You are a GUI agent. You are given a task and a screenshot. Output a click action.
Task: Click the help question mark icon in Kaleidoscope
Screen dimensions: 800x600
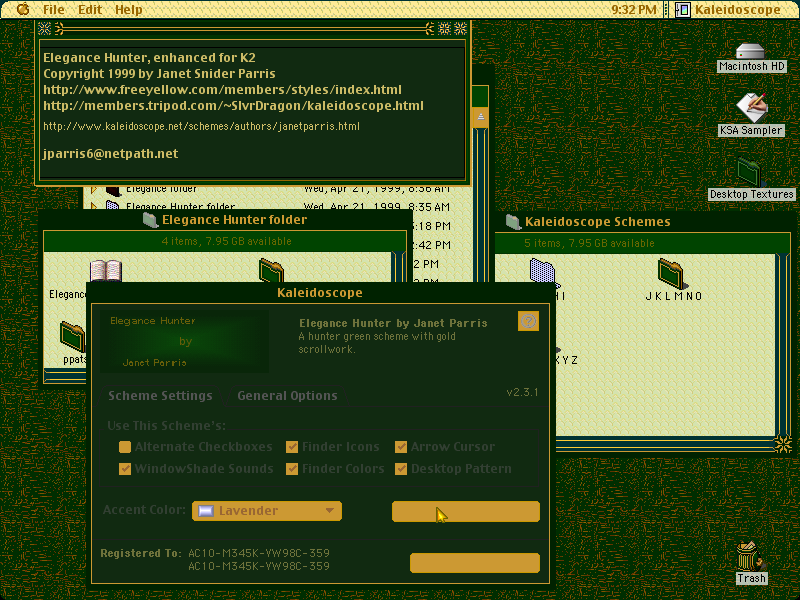528,321
